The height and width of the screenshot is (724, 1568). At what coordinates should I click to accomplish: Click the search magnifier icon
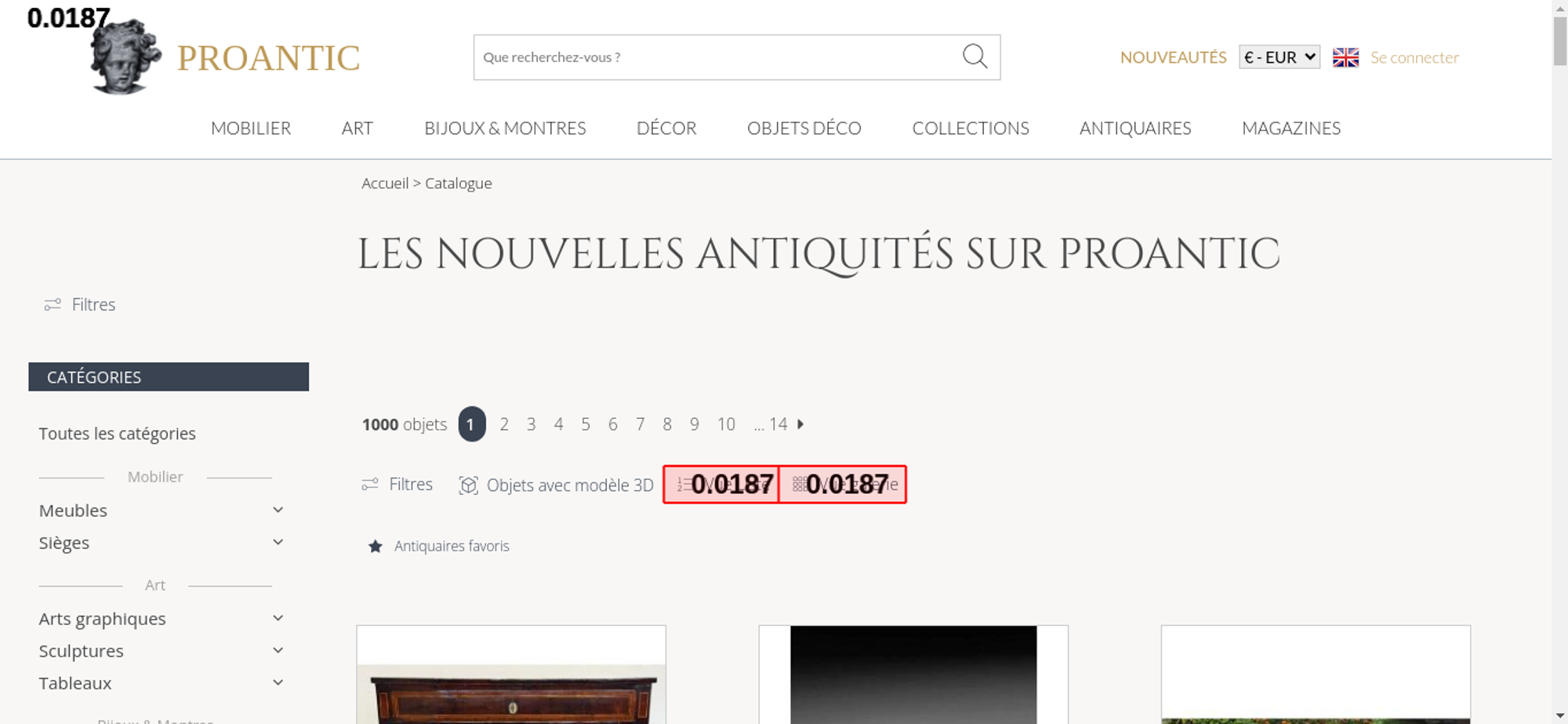pyautogui.click(x=975, y=56)
